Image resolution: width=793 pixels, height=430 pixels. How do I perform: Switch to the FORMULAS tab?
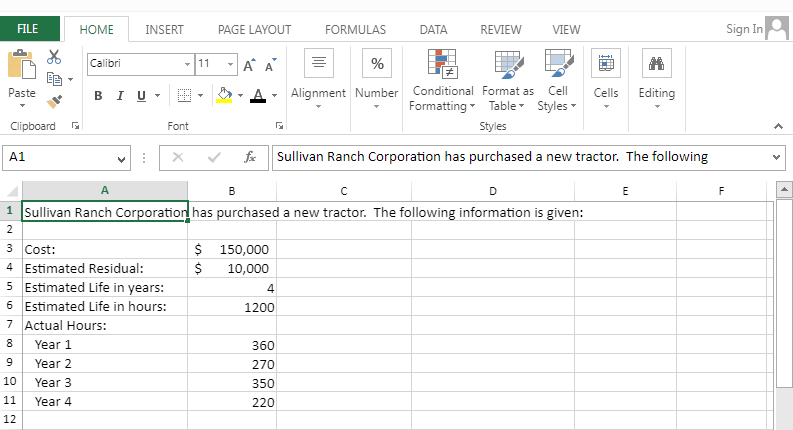(356, 30)
